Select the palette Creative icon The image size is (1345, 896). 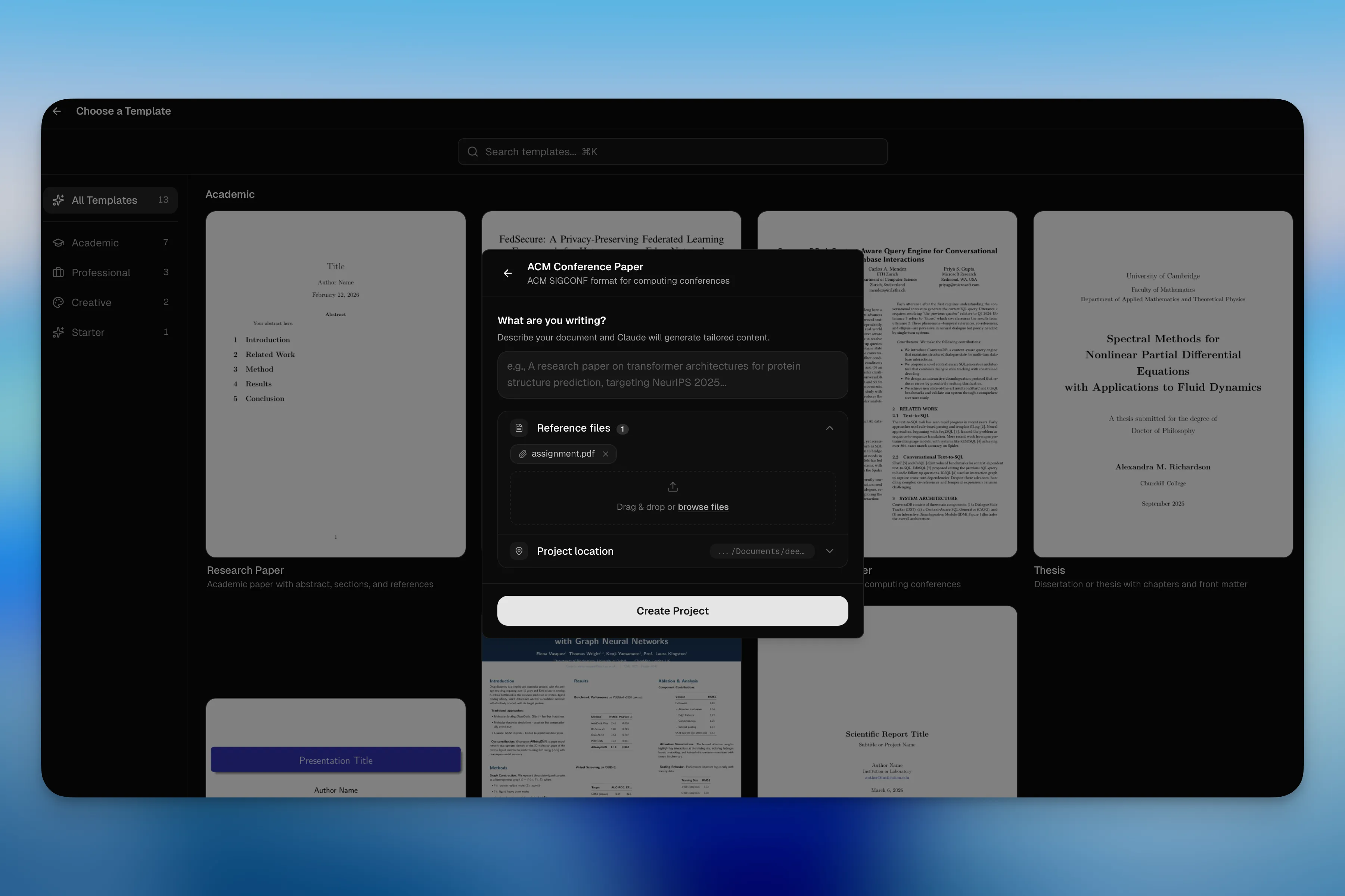pyautogui.click(x=59, y=302)
